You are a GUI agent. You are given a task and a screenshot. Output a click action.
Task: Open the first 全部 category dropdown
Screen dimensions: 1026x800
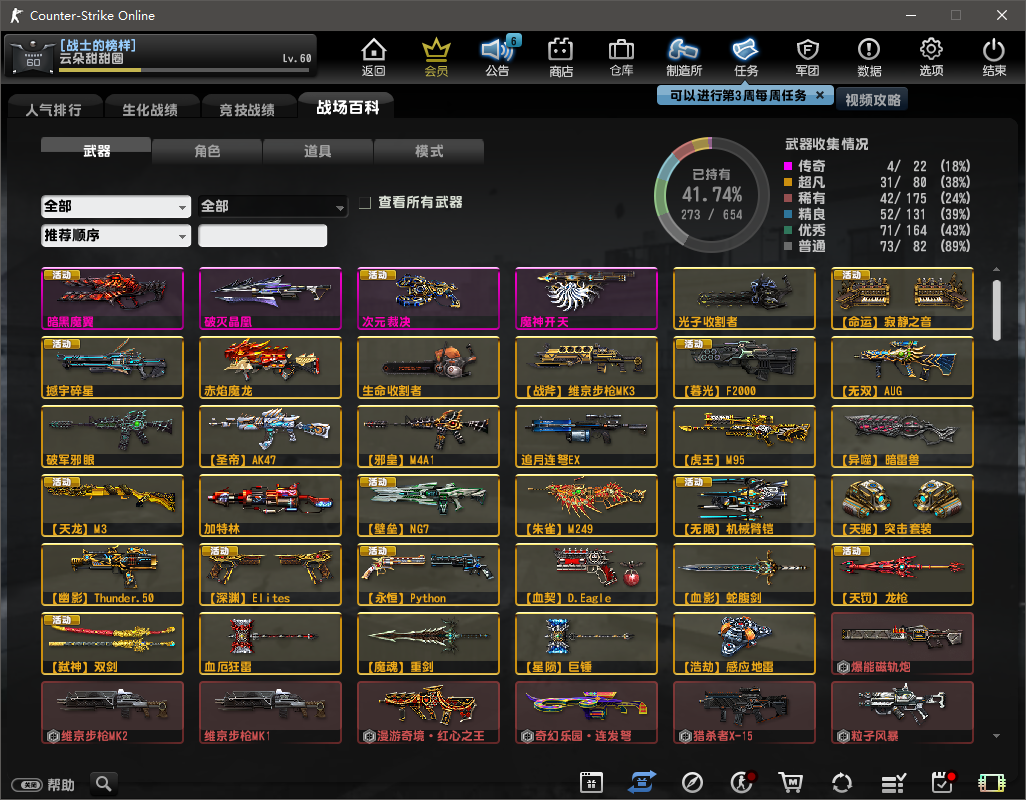(x=116, y=207)
